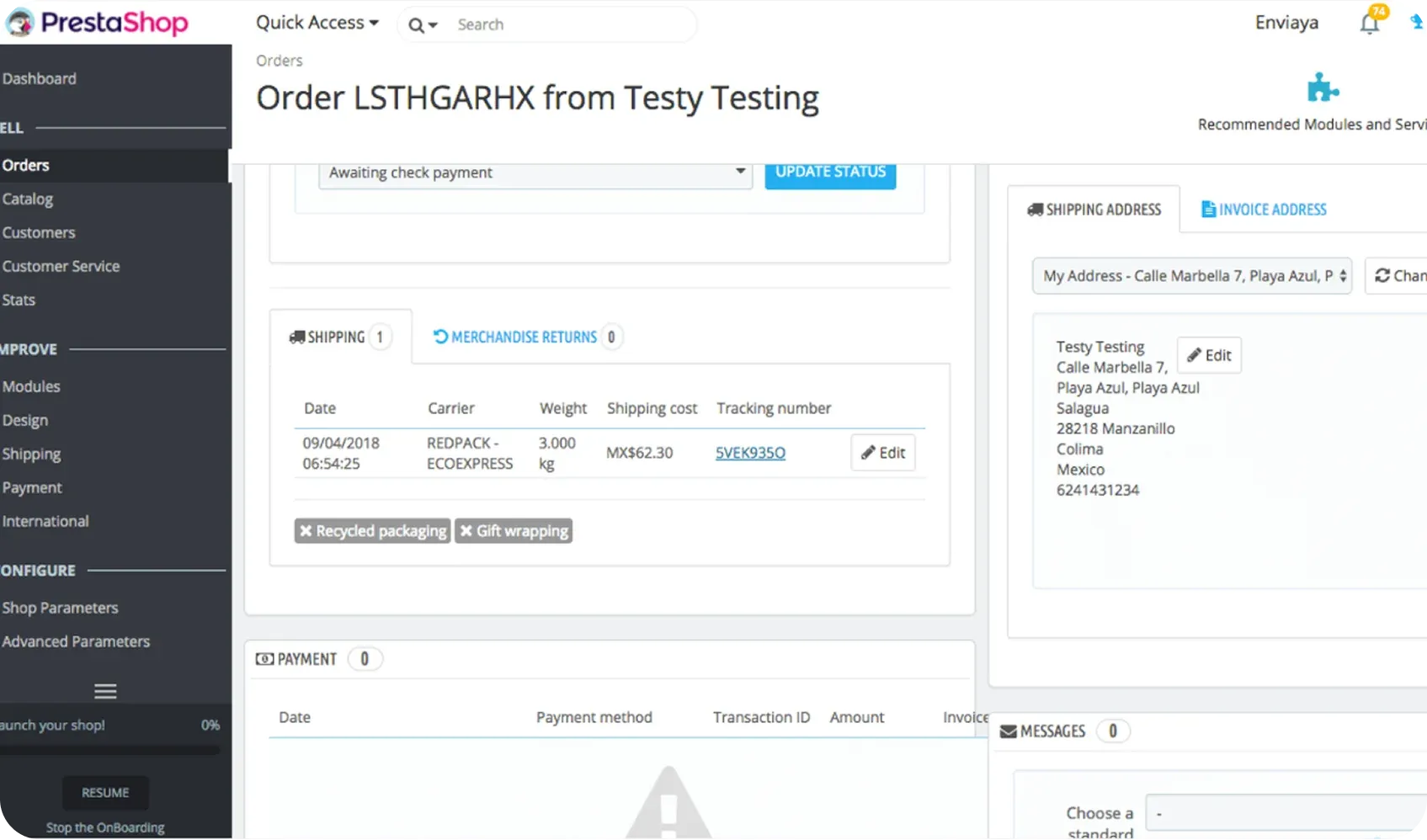Toggle the Recycled packaging badge
This screenshot has width=1427, height=840.
pos(372,531)
